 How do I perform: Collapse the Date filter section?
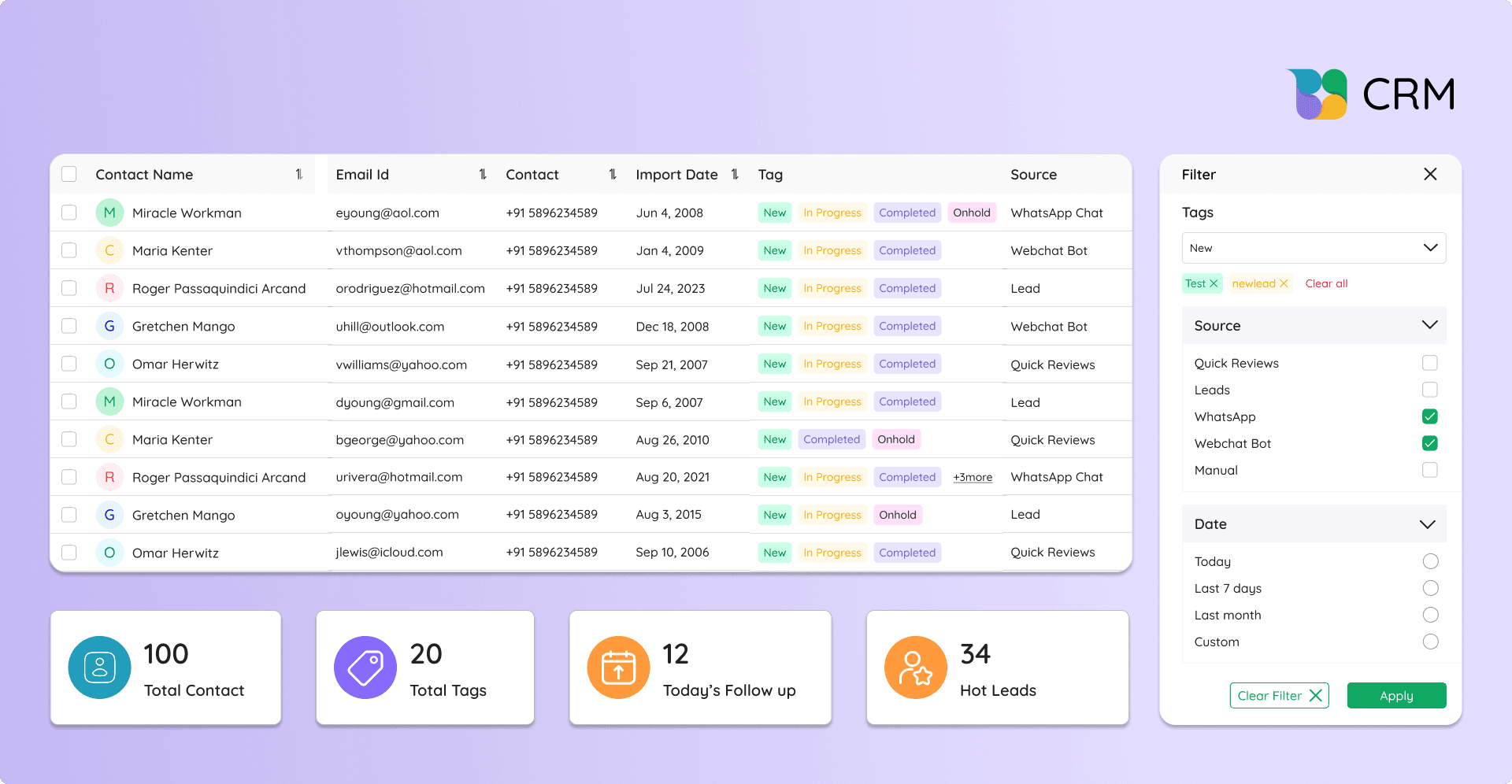tap(1427, 523)
